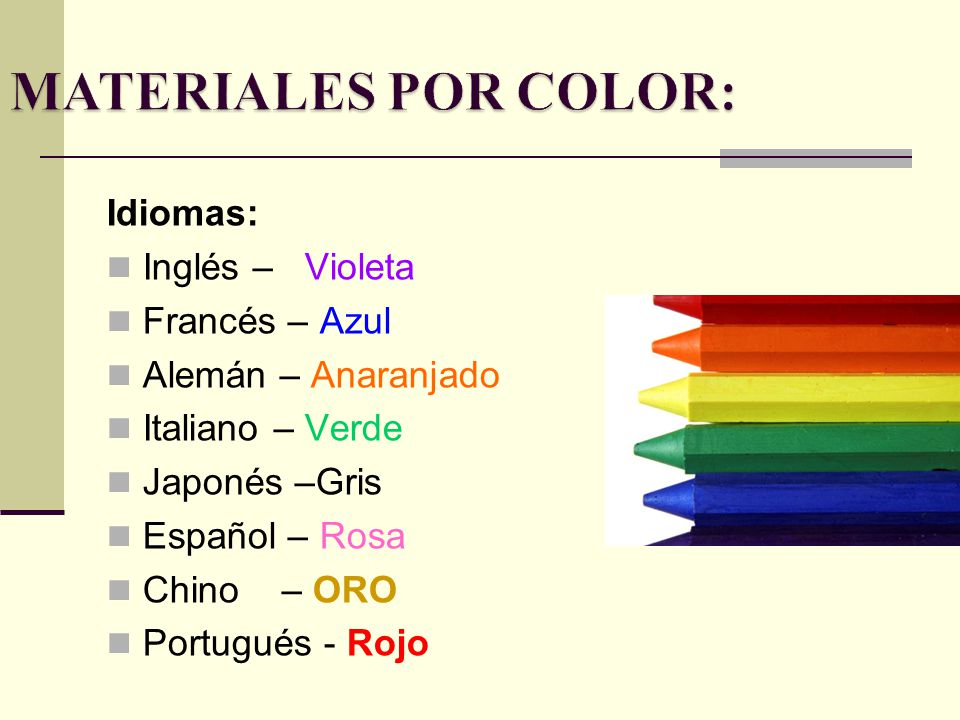Click the pink Rosa text
This screenshot has width=960, height=720.
point(362,536)
